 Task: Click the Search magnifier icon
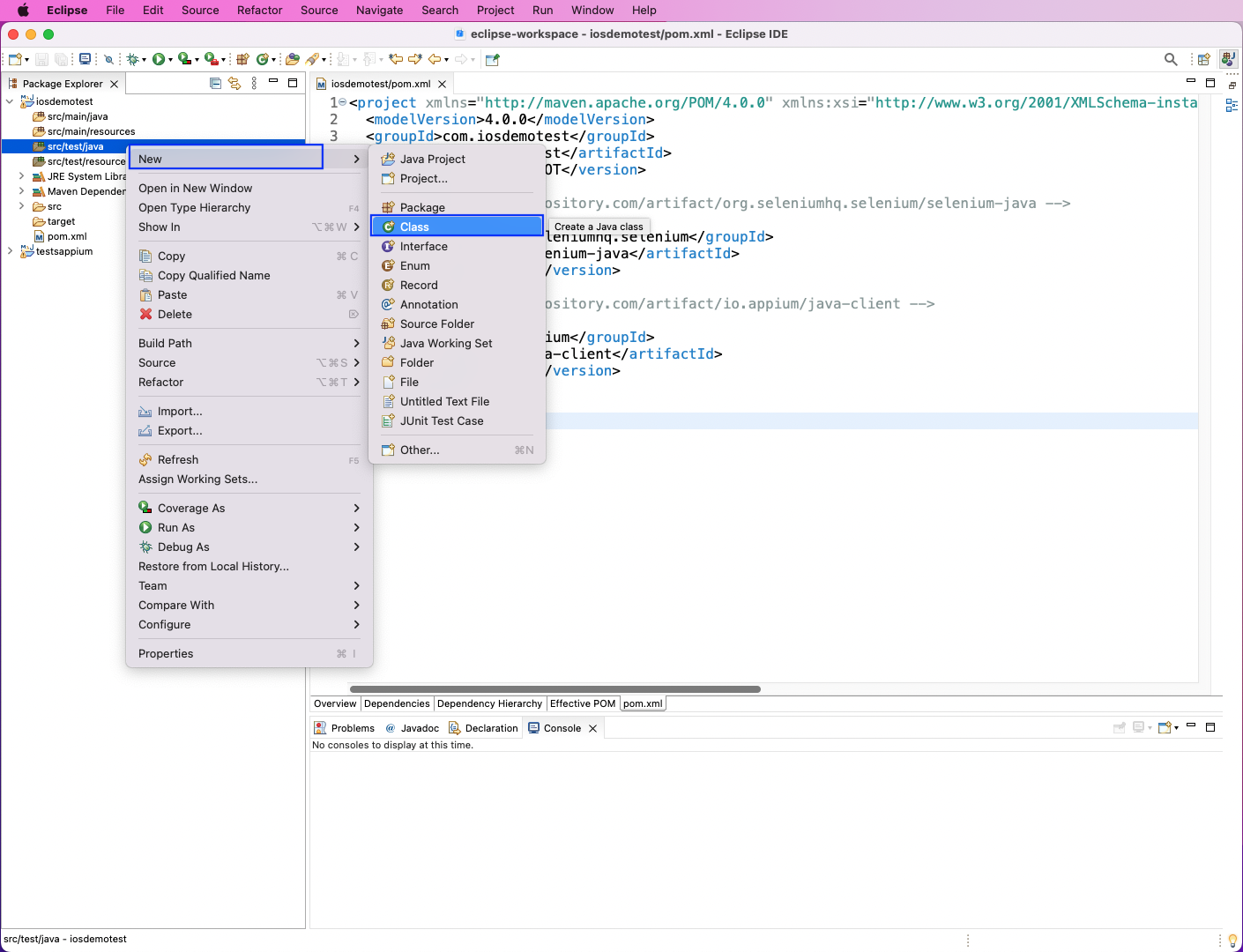(1171, 60)
